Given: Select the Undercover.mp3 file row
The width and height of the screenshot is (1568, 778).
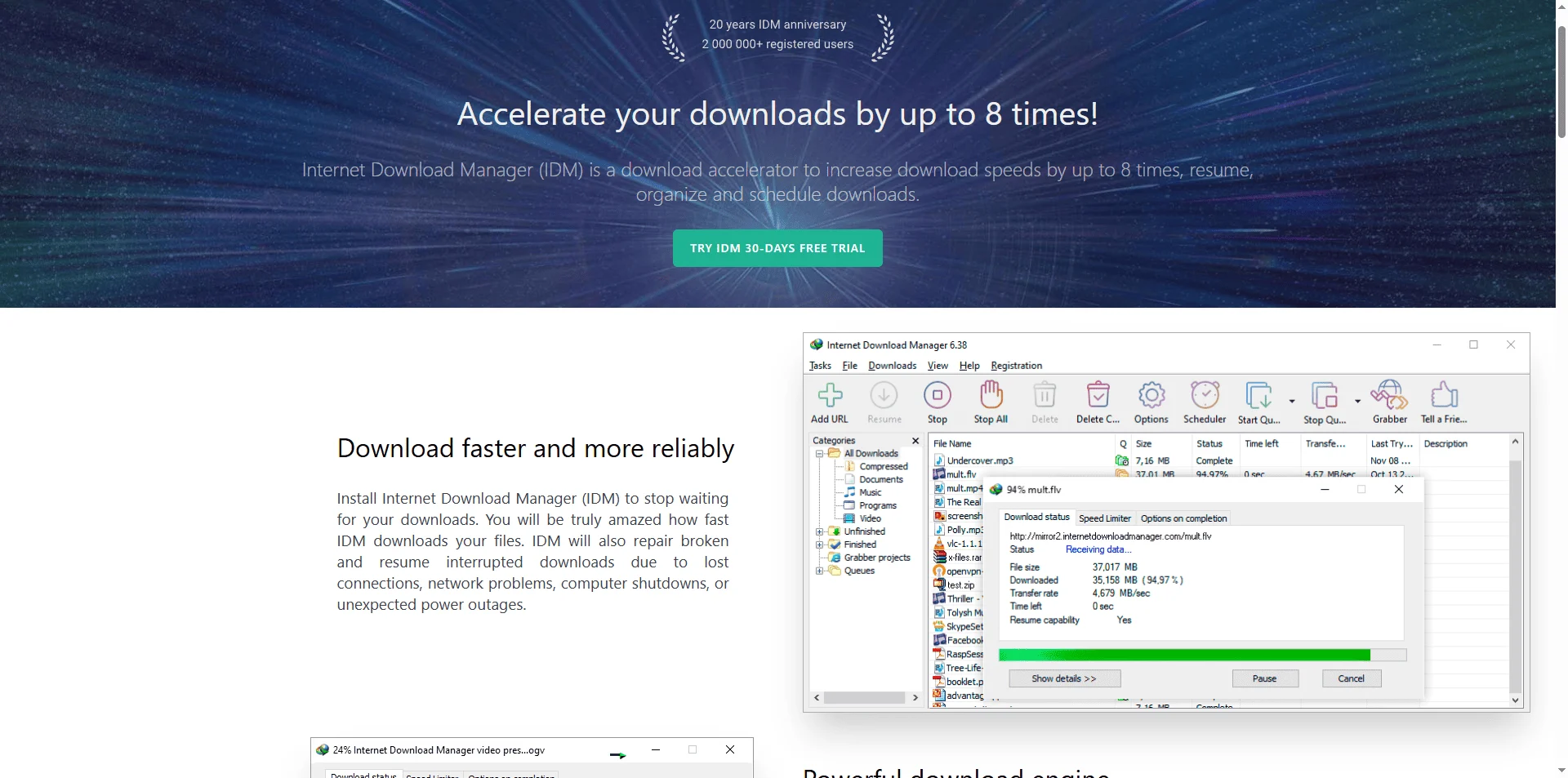Looking at the screenshot, I should click(980, 460).
